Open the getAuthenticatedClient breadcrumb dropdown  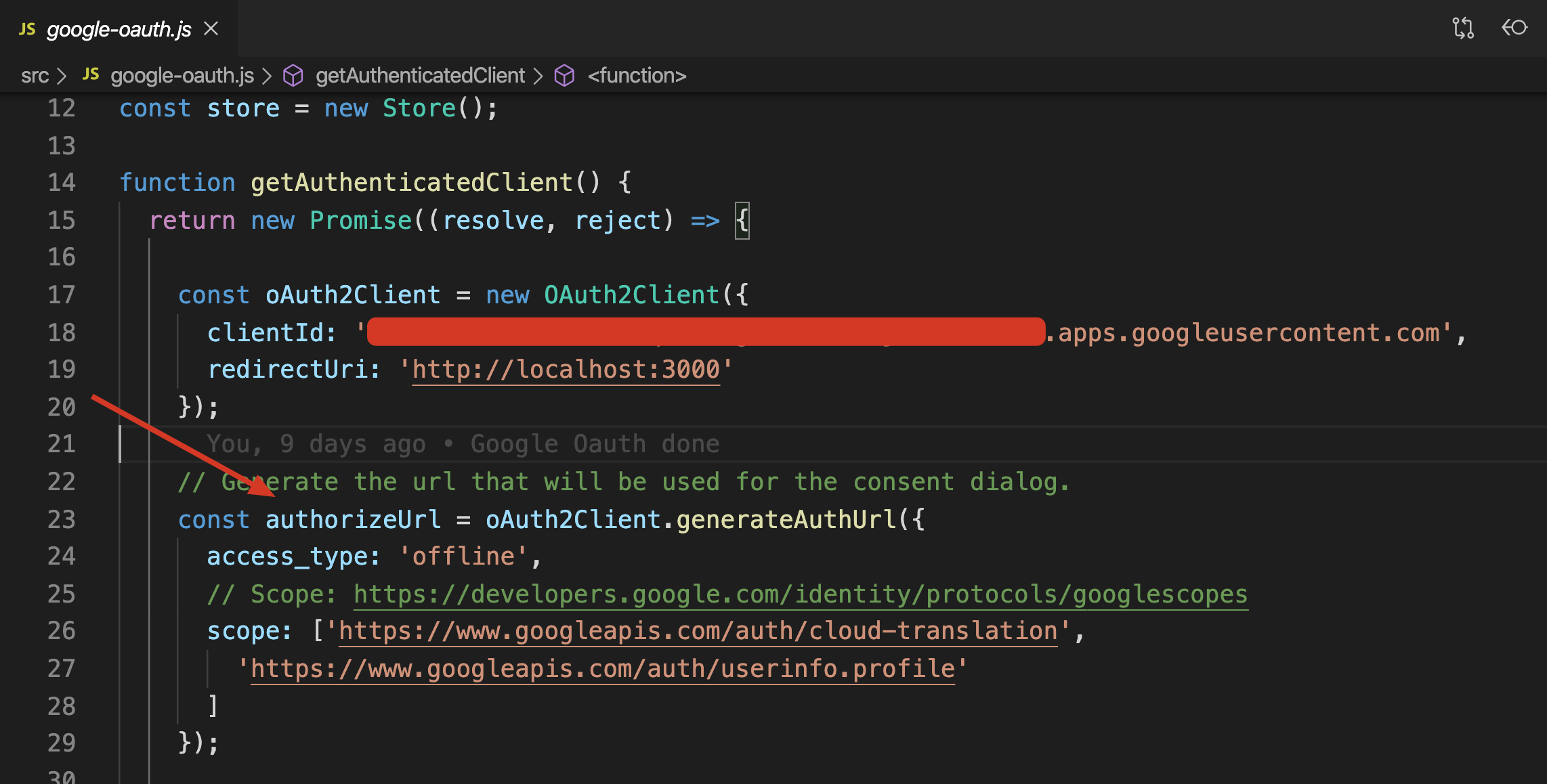[420, 75]
